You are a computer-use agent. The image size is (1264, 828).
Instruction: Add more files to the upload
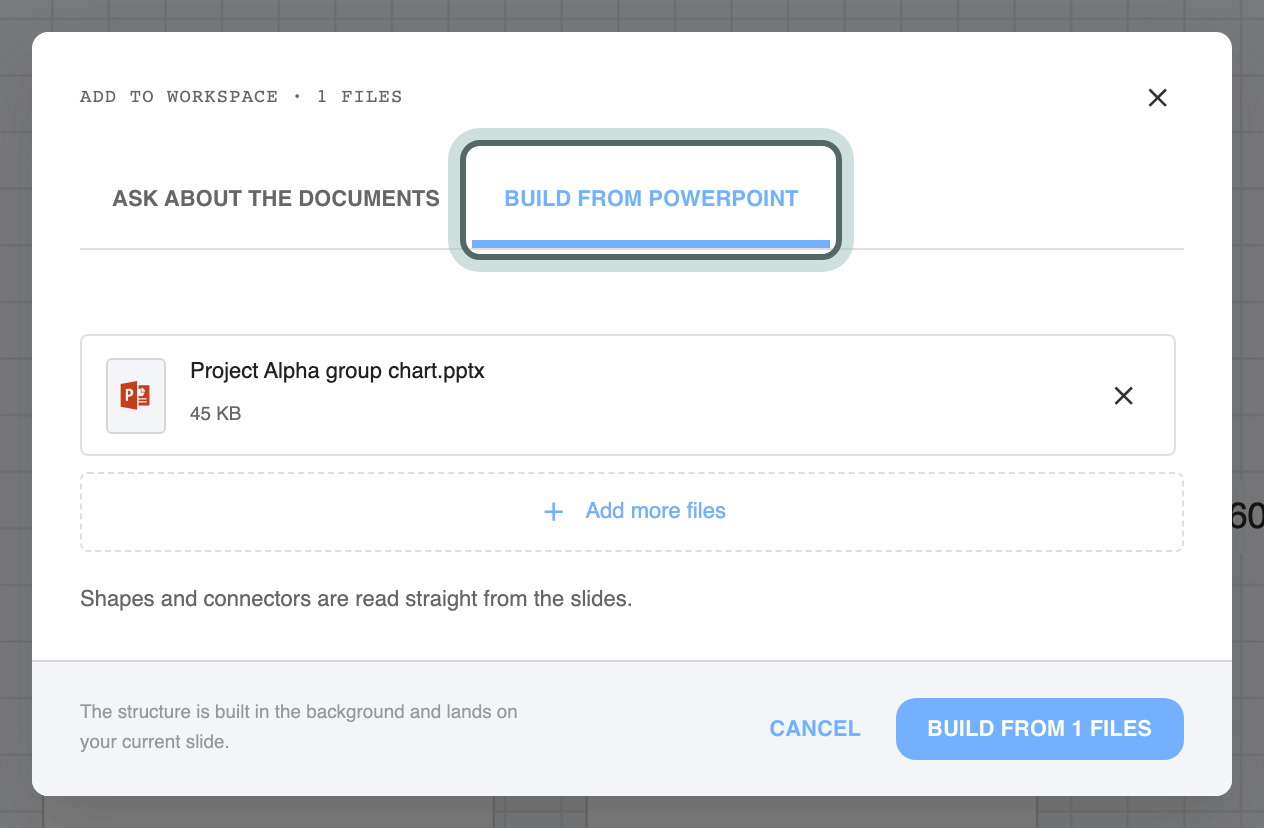pos(632,512)
